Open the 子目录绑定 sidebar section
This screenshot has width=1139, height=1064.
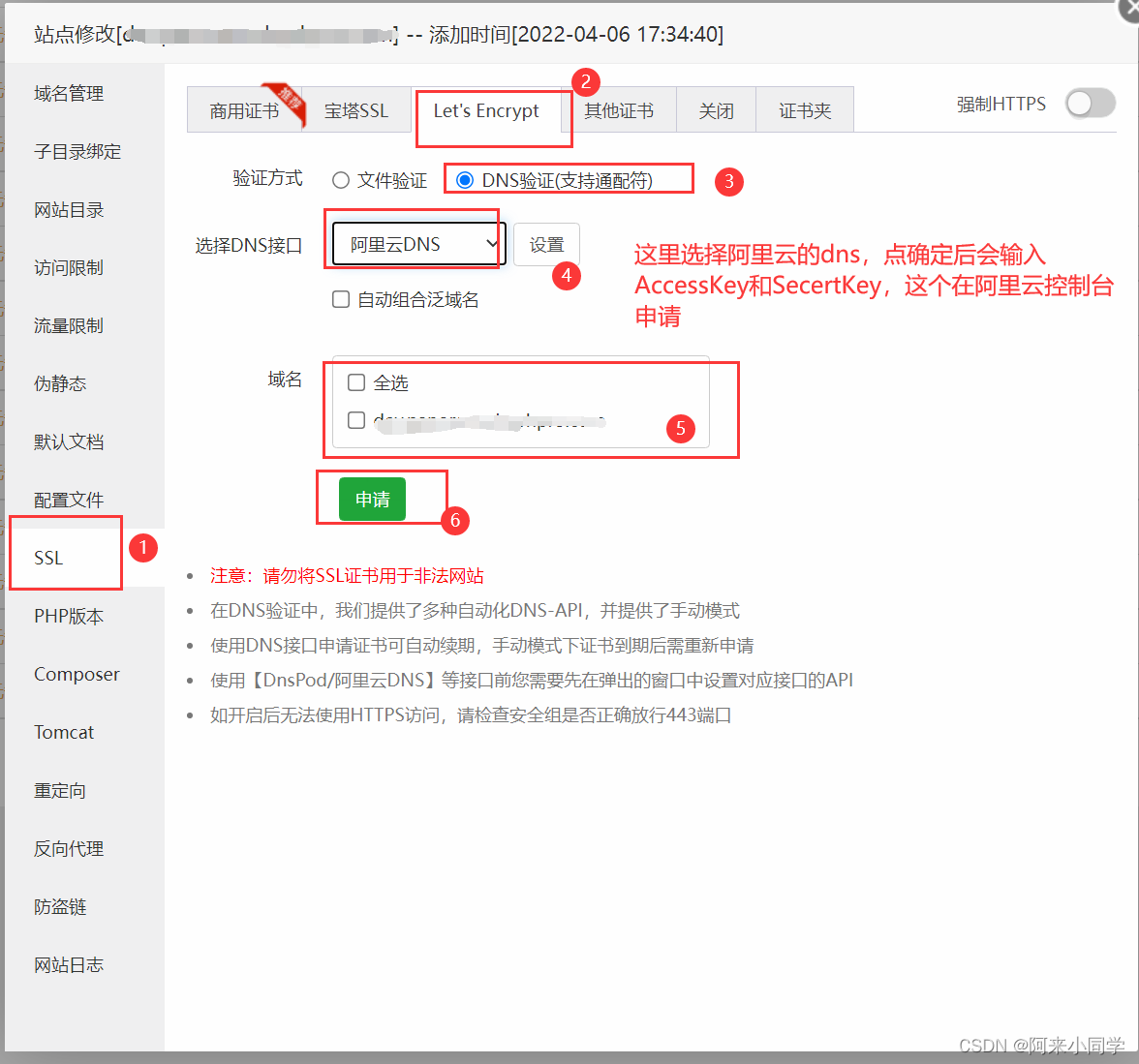tap(77, 152)
